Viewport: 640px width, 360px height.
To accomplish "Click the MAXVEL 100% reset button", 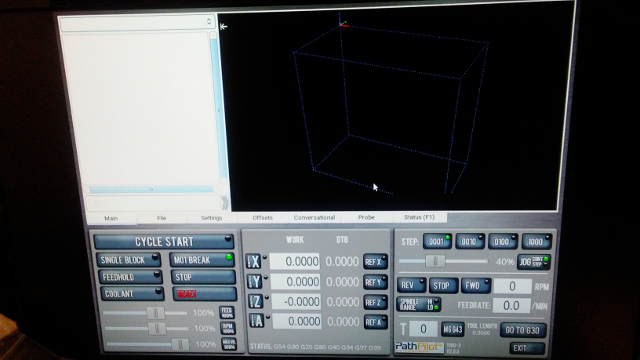I will tap(229, 344).
